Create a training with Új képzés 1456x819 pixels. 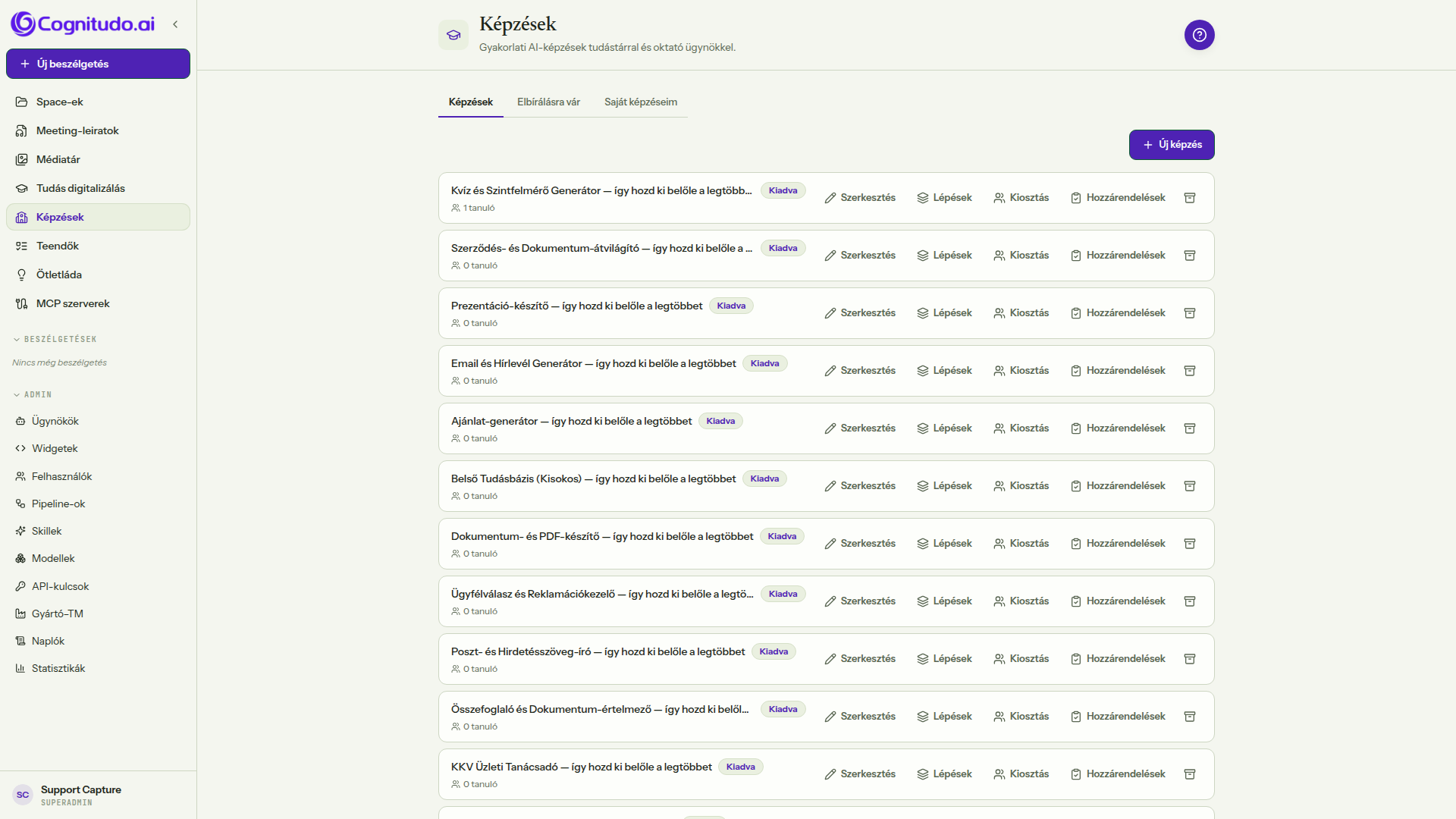pos(1172,145)
